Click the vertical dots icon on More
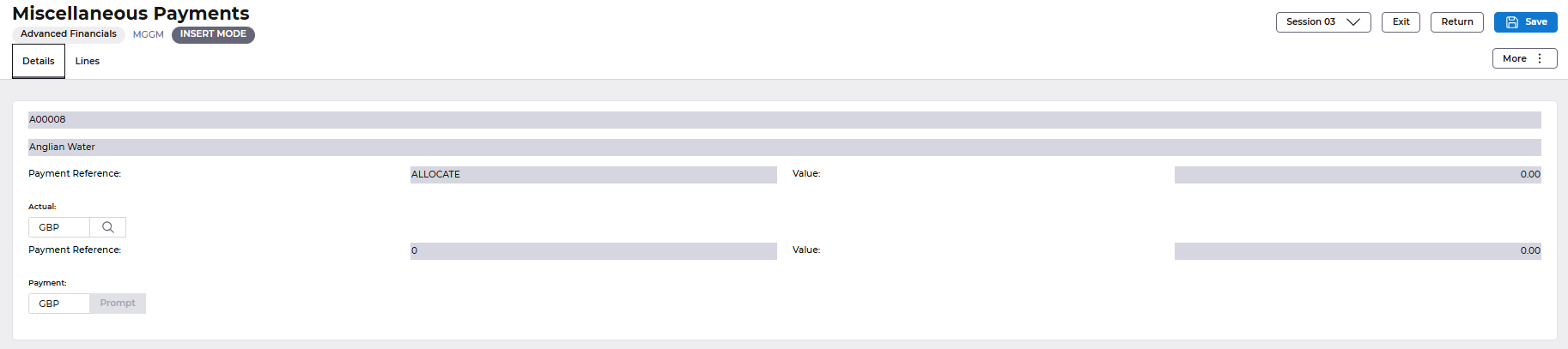The width and height of the screenshot is (1568, 349). (x=1540, y=59)
